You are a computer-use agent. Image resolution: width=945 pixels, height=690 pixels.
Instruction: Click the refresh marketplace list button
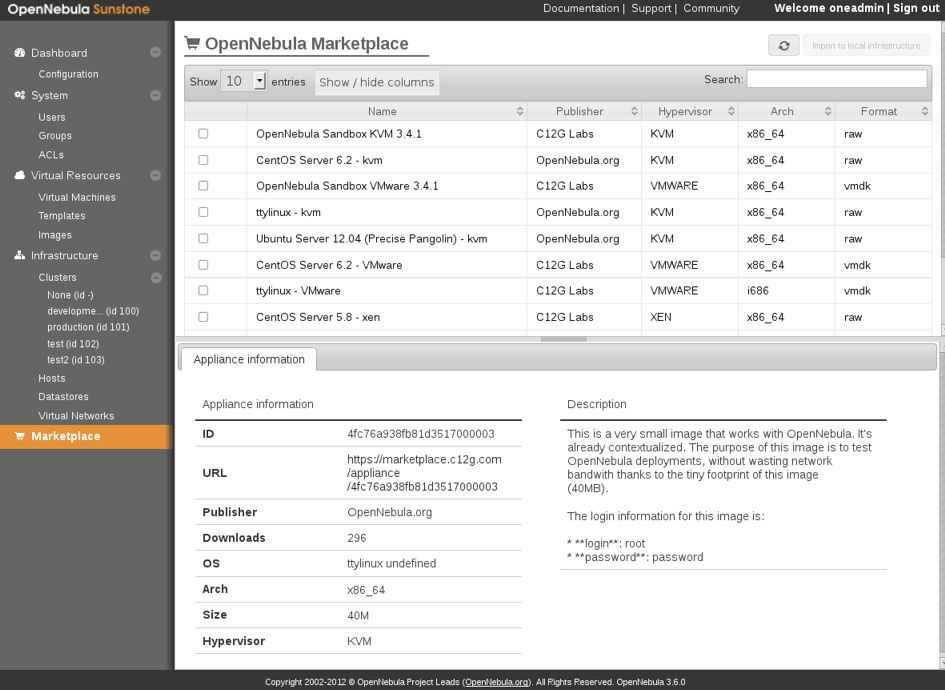[x=783, y=45]
